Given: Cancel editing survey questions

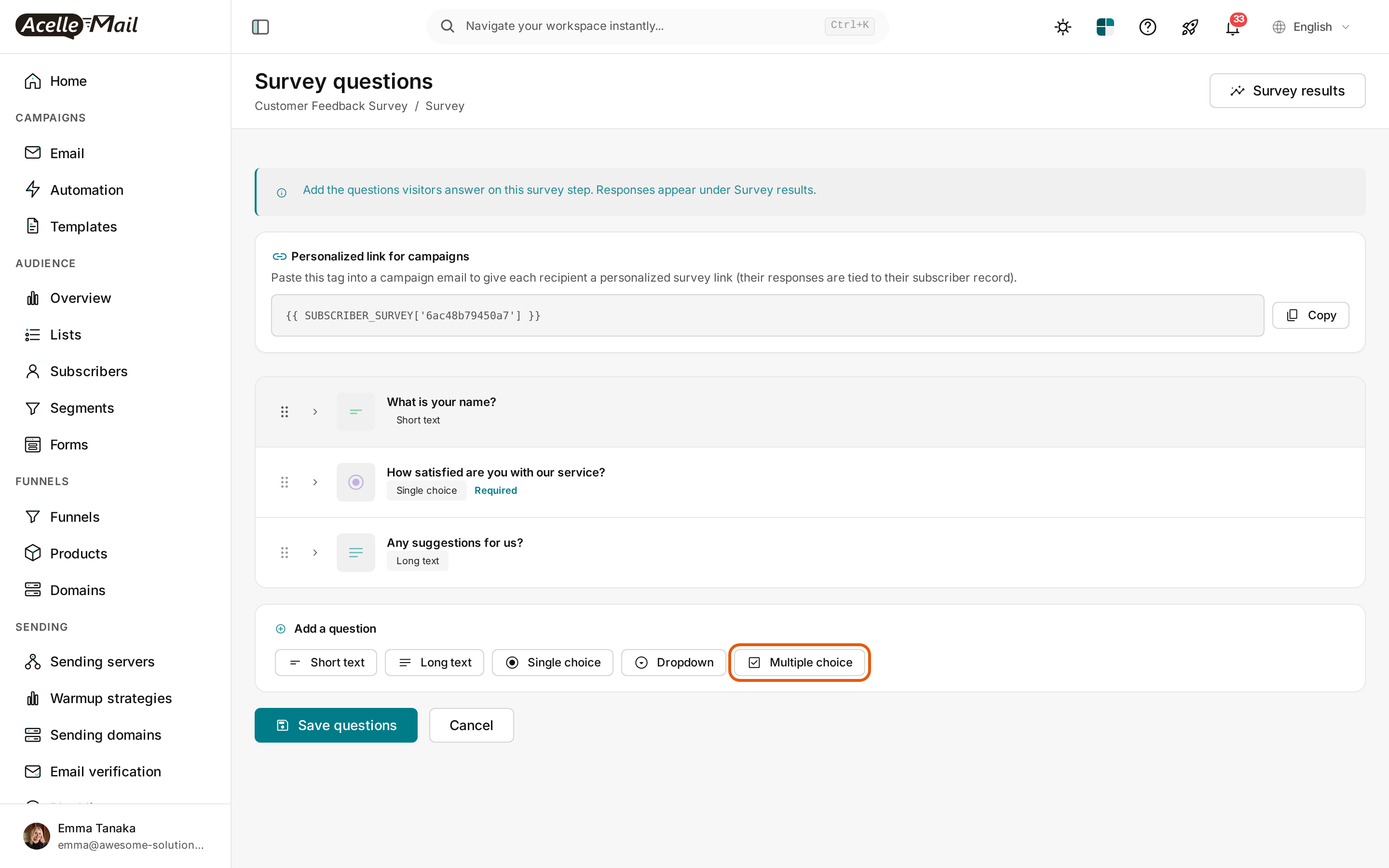Looking at the screenshot, I should (x=471, y=725).
